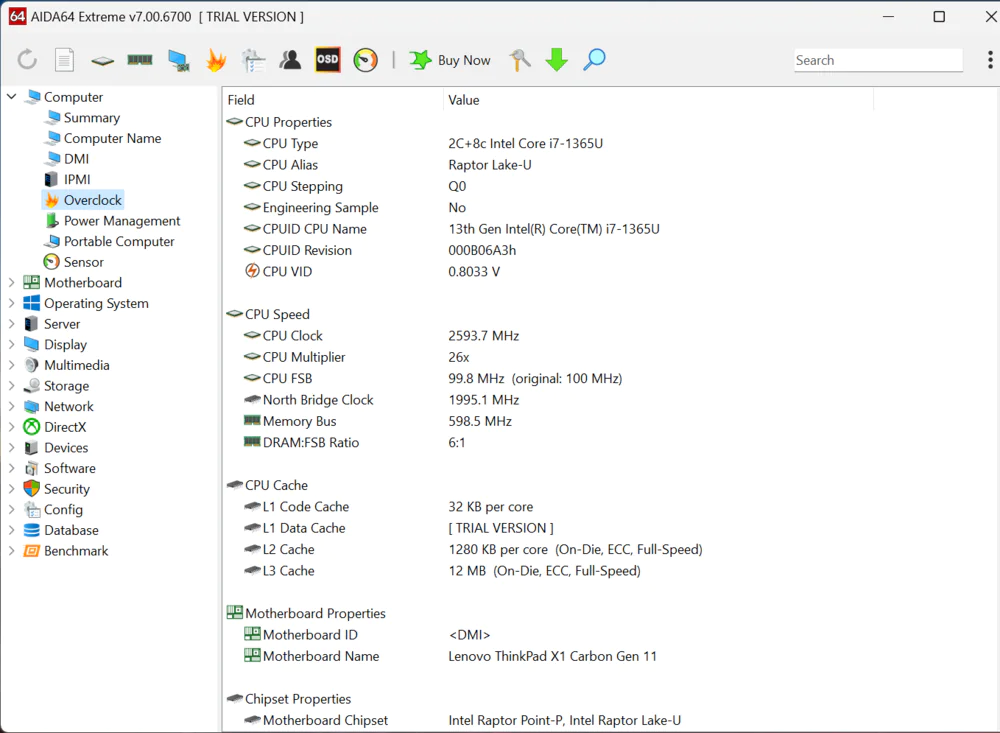The image size is (1000, 733).
Task: Open Portable Computer page
Action: click(109, 241)
